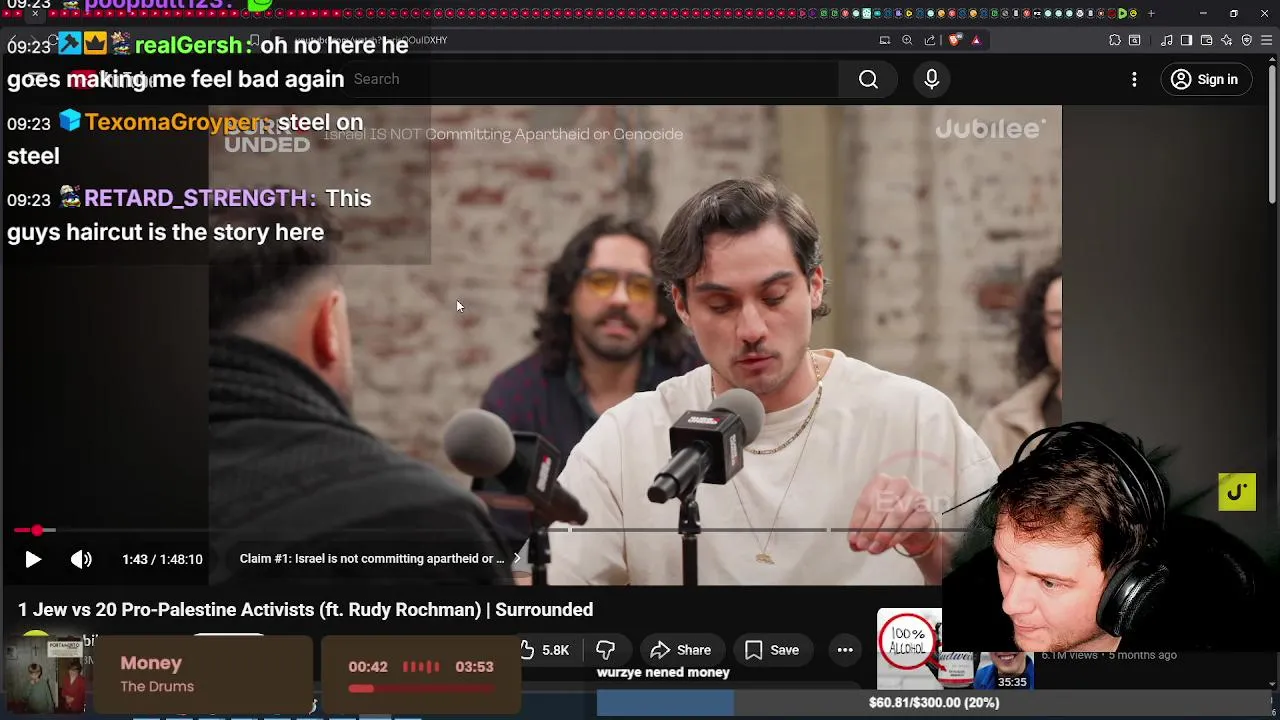
Task: Click the browser share page icon
Action: (930, 40)
